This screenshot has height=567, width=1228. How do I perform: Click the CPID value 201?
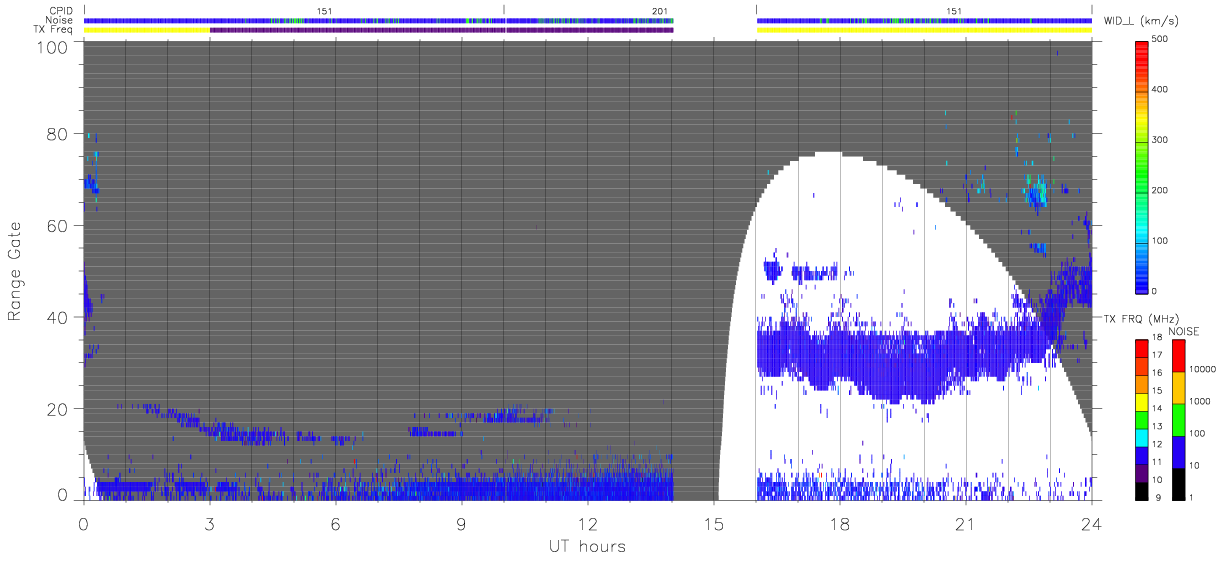click(x=659, y=11)
